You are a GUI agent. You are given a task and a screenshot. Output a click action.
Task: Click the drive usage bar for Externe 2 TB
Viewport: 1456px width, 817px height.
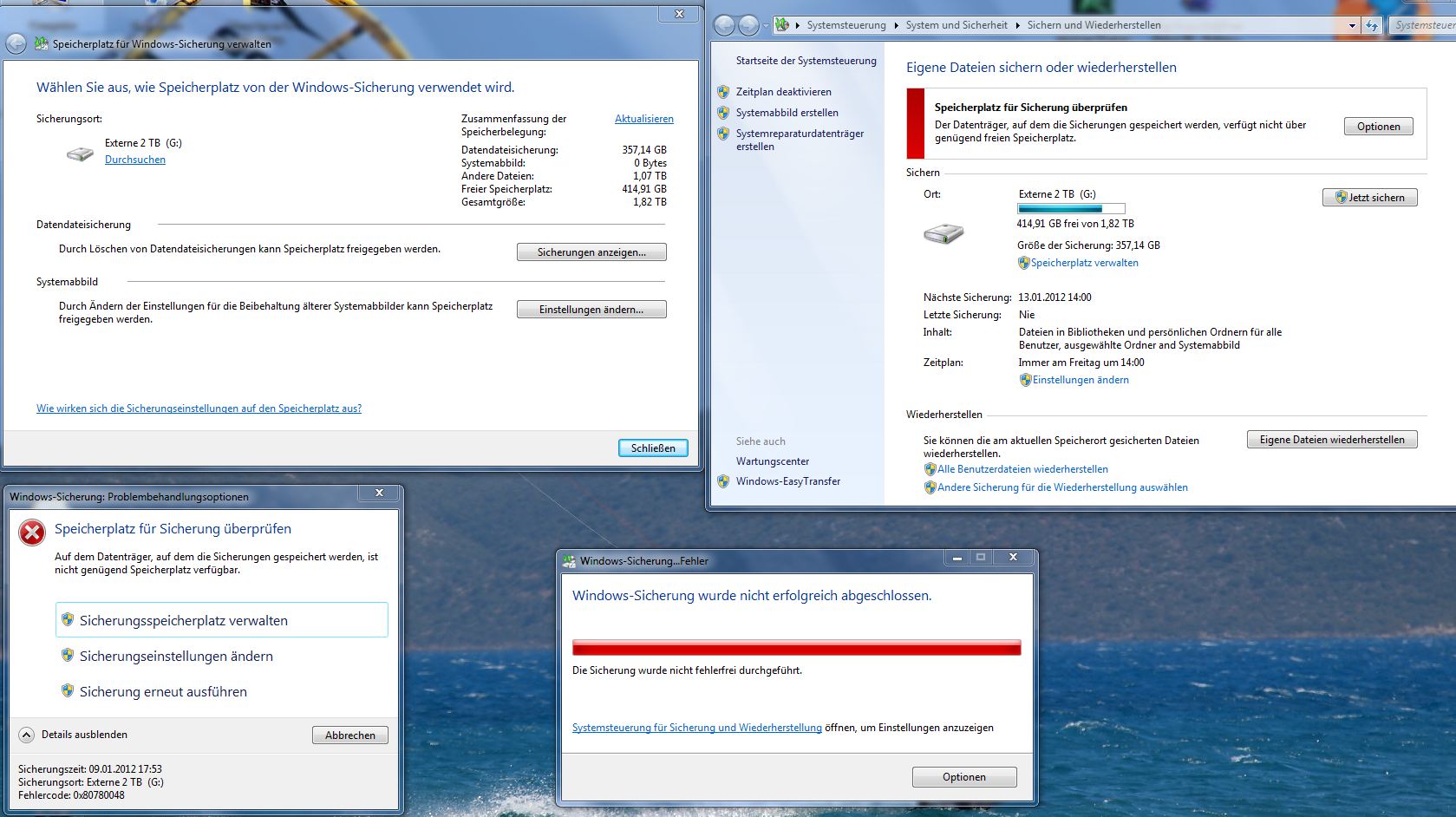(x=1071, y=209)
